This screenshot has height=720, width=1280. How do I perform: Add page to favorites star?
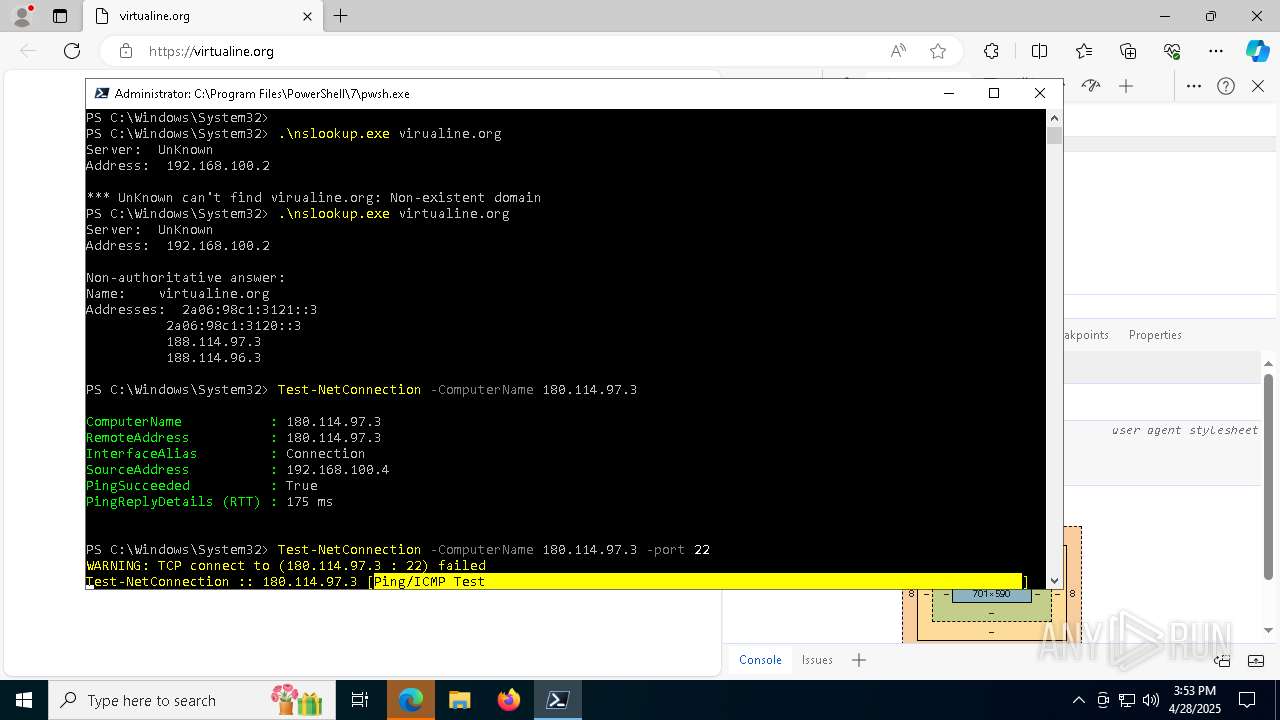coord(937,51)
